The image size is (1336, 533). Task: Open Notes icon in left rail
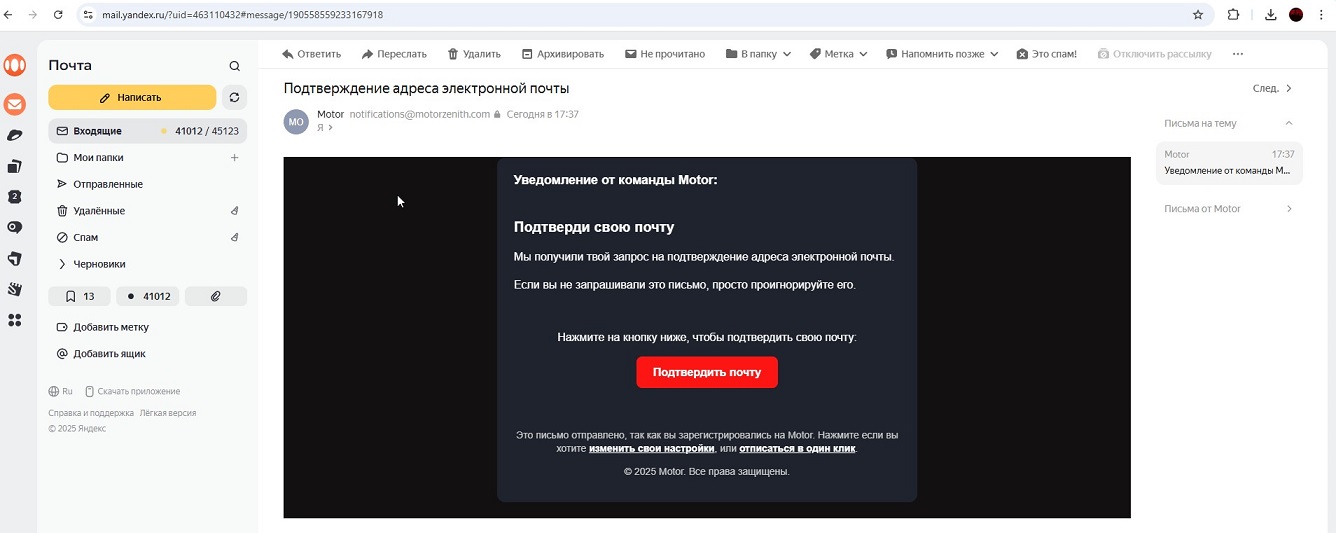coord(15,289)
